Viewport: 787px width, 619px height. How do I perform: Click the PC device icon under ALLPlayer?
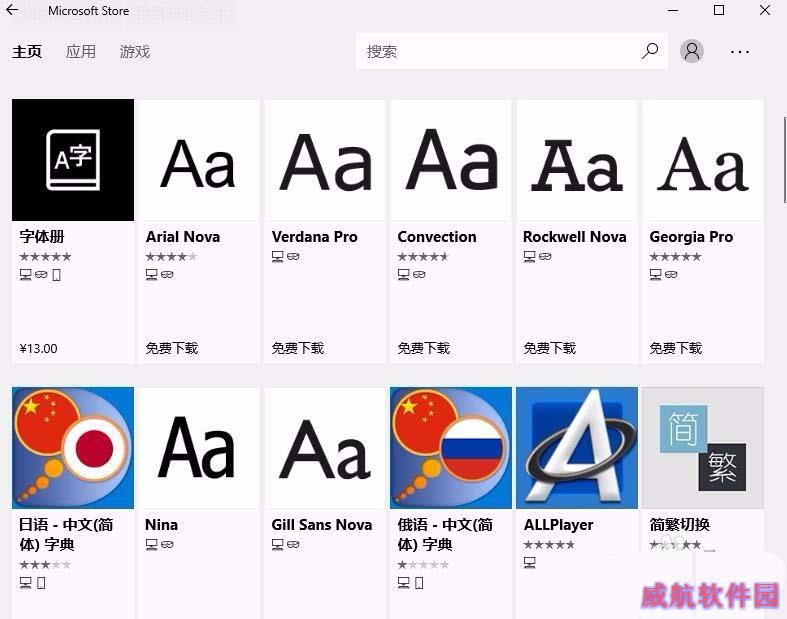coord(529,562)
